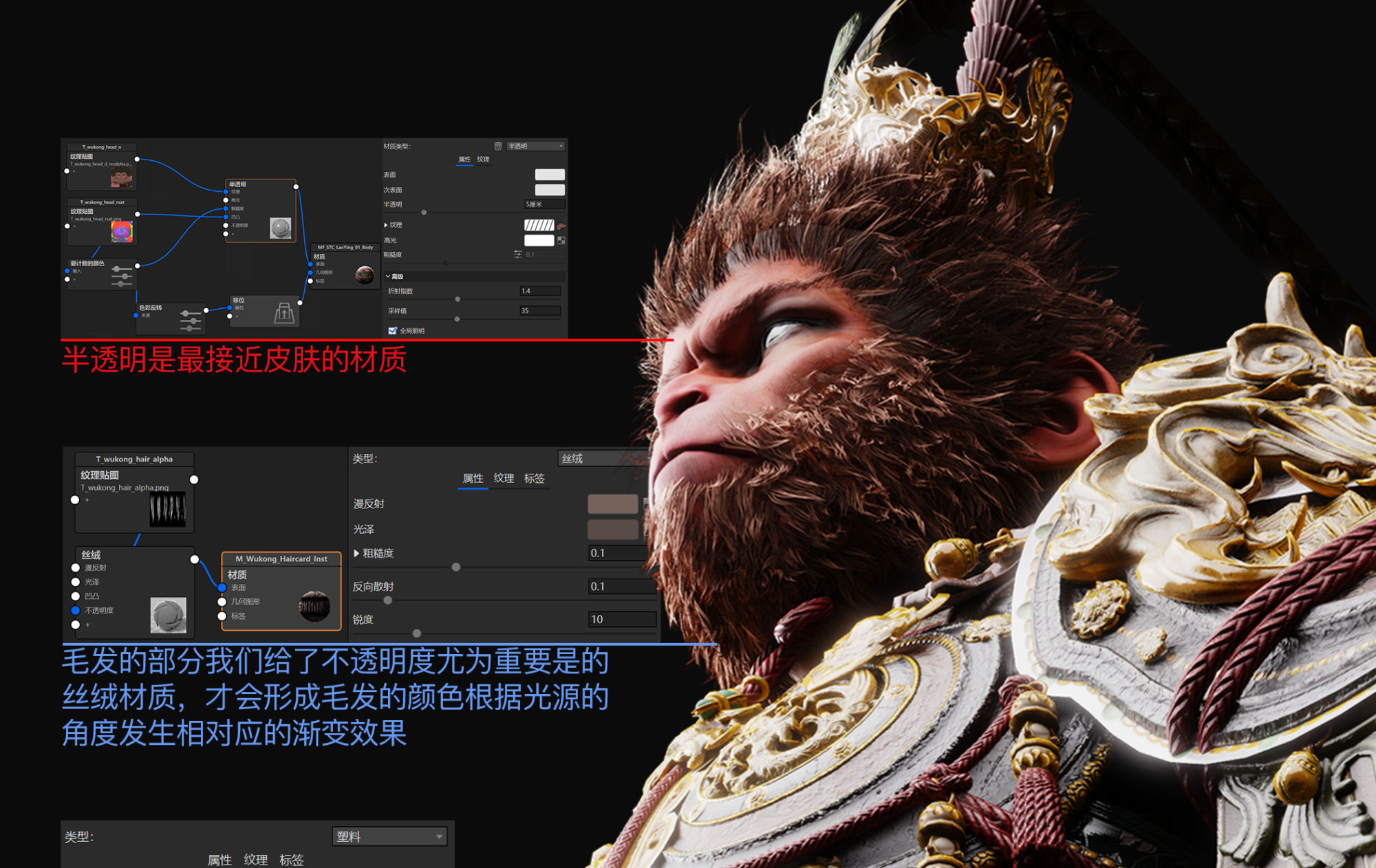Click the 丝绒 node preview thumbnail

click(x=169, y=615)
